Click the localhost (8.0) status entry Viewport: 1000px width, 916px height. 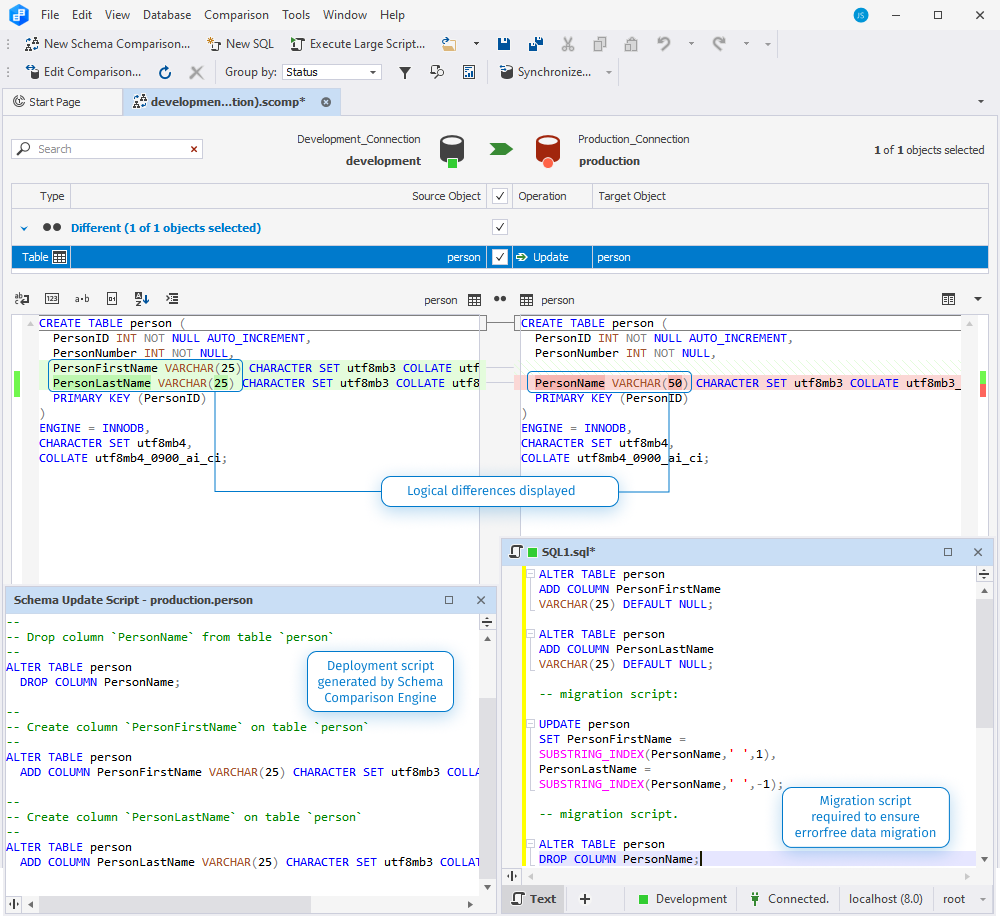click(885, 899)
